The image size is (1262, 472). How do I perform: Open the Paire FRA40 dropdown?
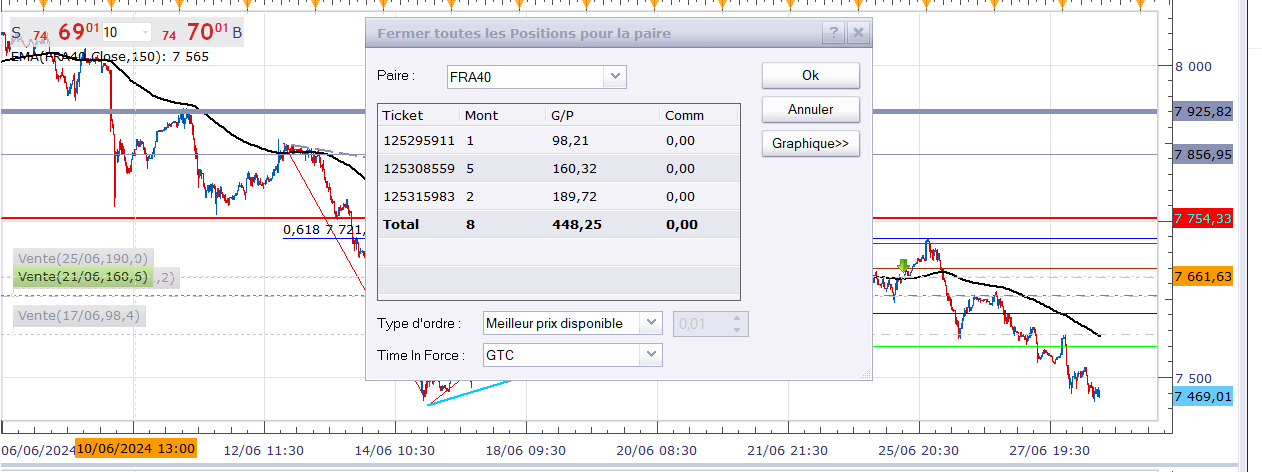tap(614, 77)
